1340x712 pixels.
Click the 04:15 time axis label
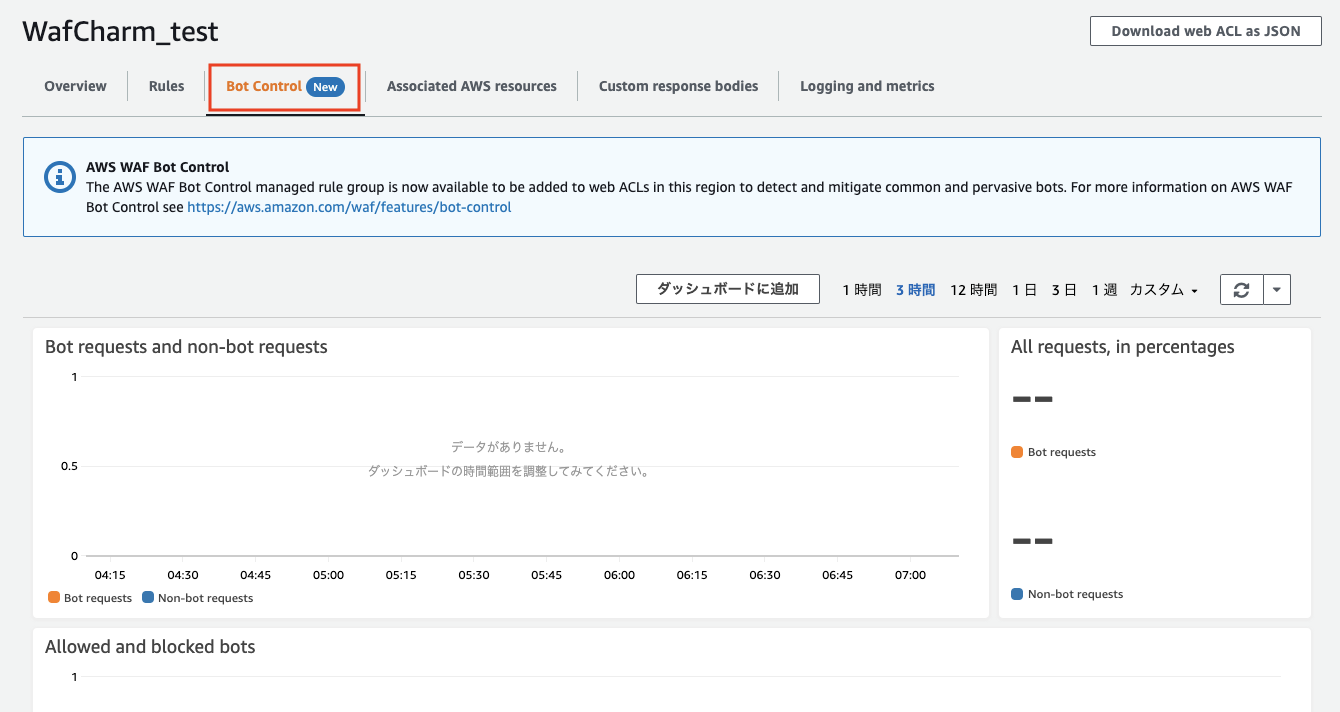[110, 575]
